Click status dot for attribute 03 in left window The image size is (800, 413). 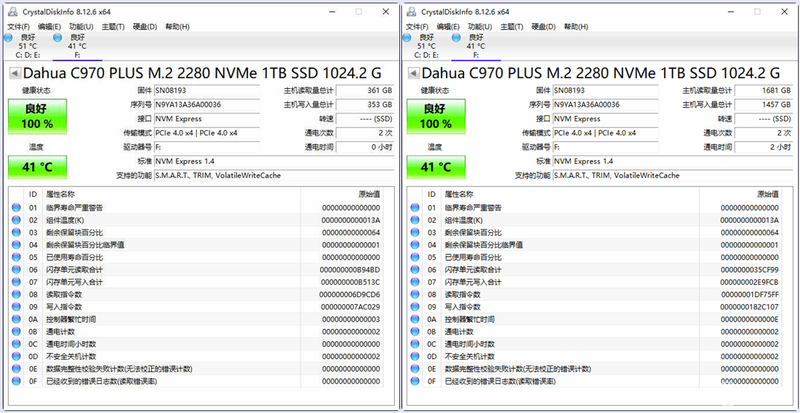(16, 232)
